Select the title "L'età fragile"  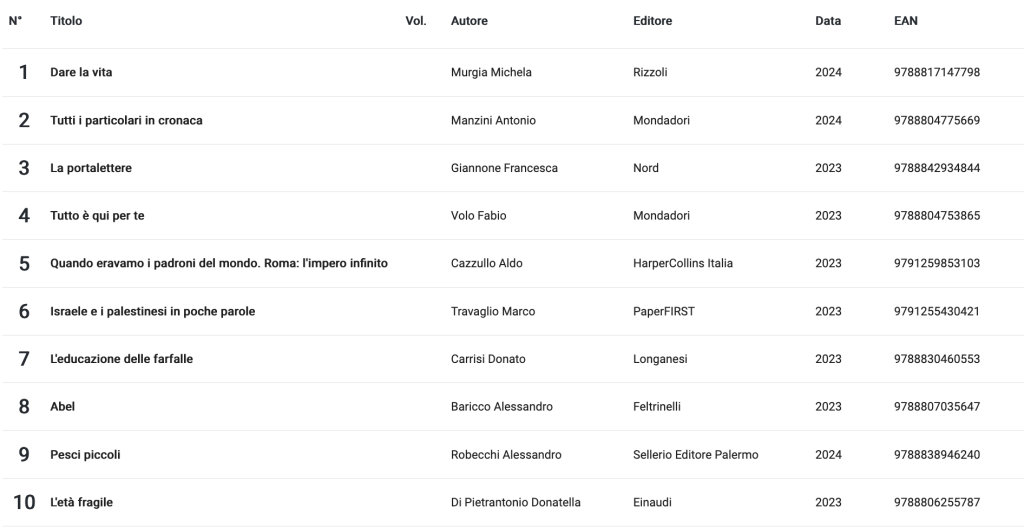[x=81, y=502]
